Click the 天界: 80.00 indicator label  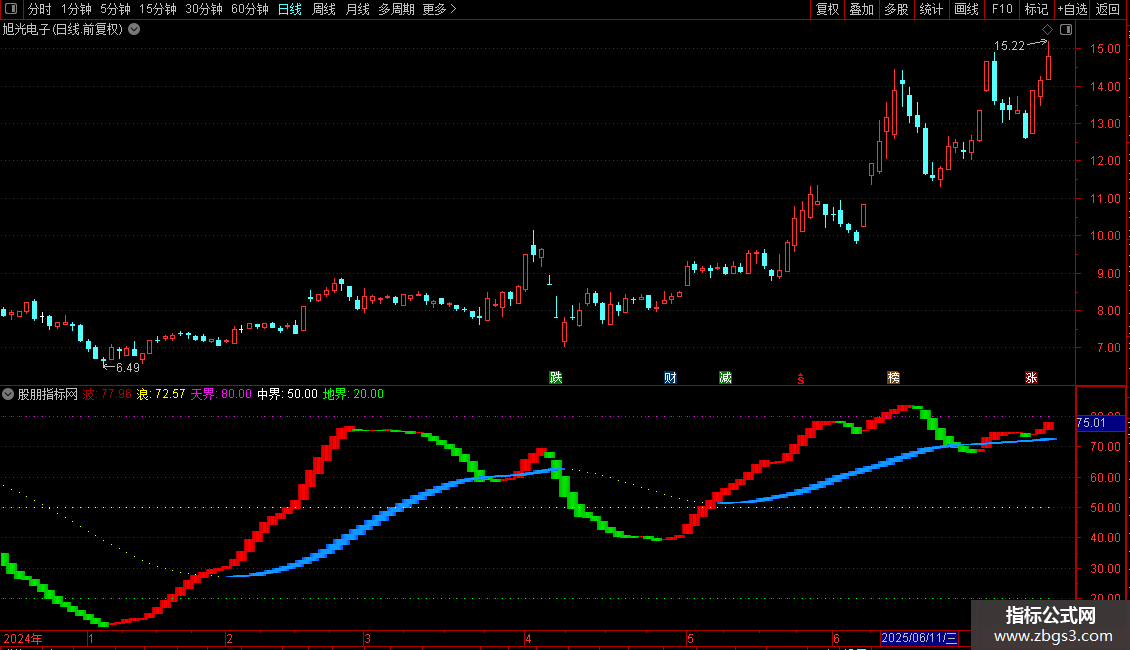tap(221, 394)
